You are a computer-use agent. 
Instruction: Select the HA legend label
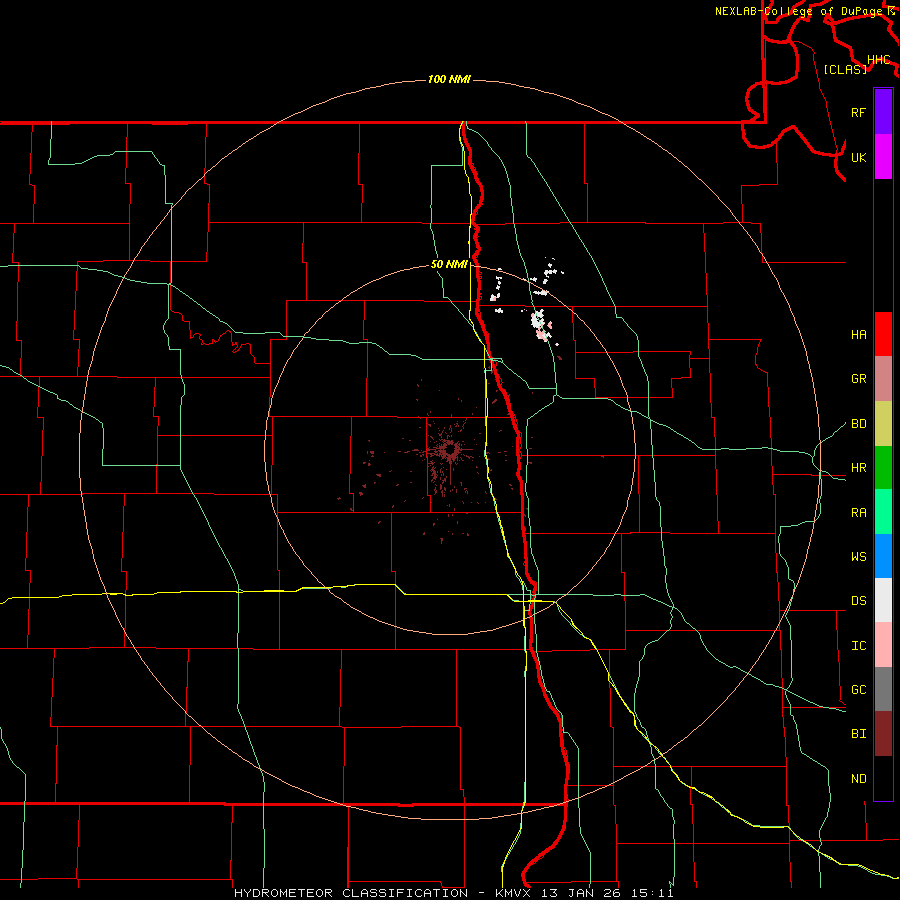pyautogui.click(x=858, y=335)
